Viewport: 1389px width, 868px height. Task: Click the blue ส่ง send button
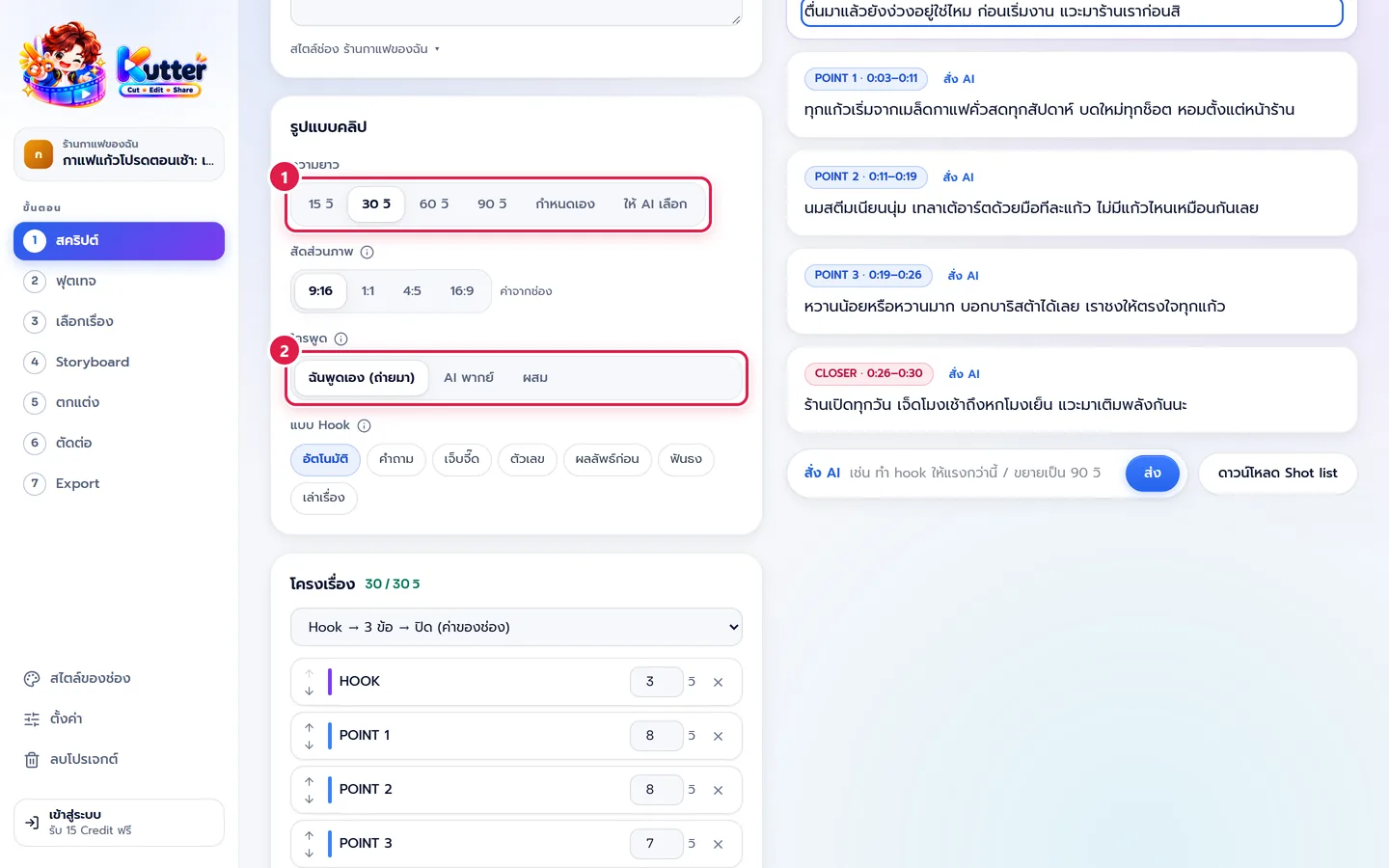coord(1153,473)
